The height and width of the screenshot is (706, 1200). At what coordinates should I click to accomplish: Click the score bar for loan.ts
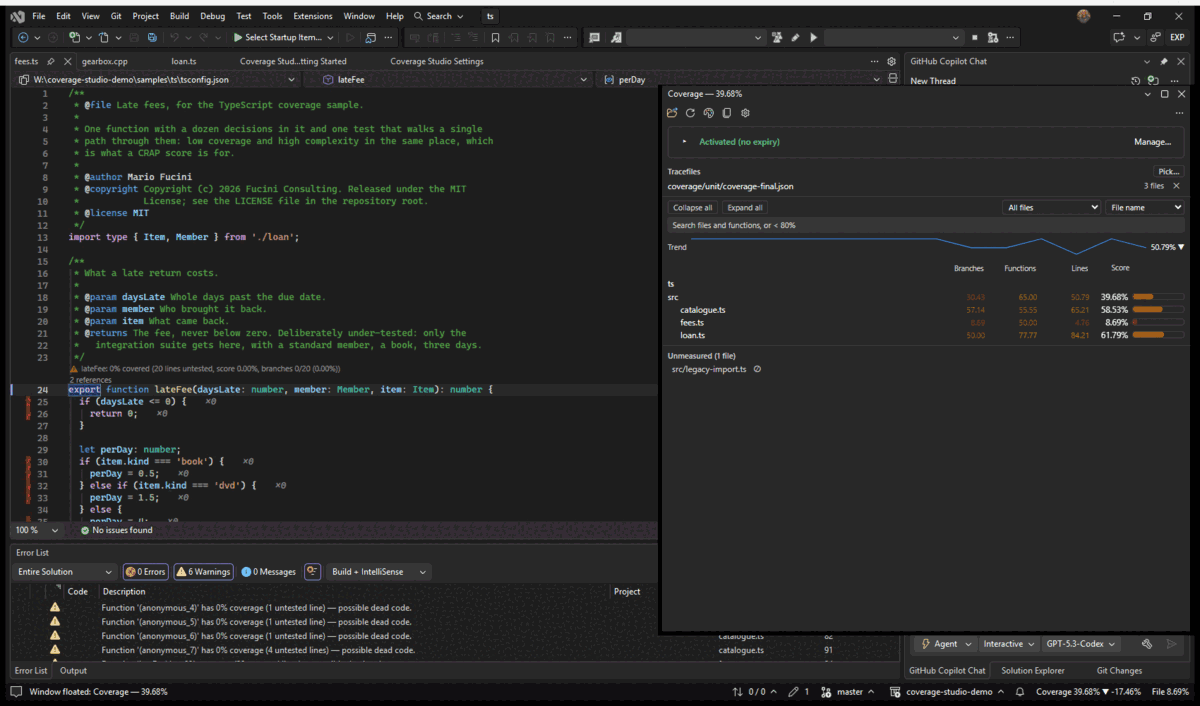[1157, 335]
